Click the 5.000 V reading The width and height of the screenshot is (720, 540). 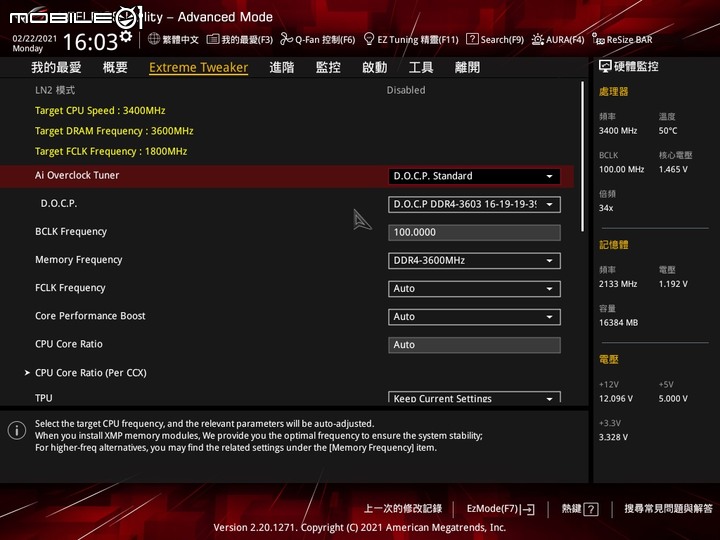click(673, 399)
